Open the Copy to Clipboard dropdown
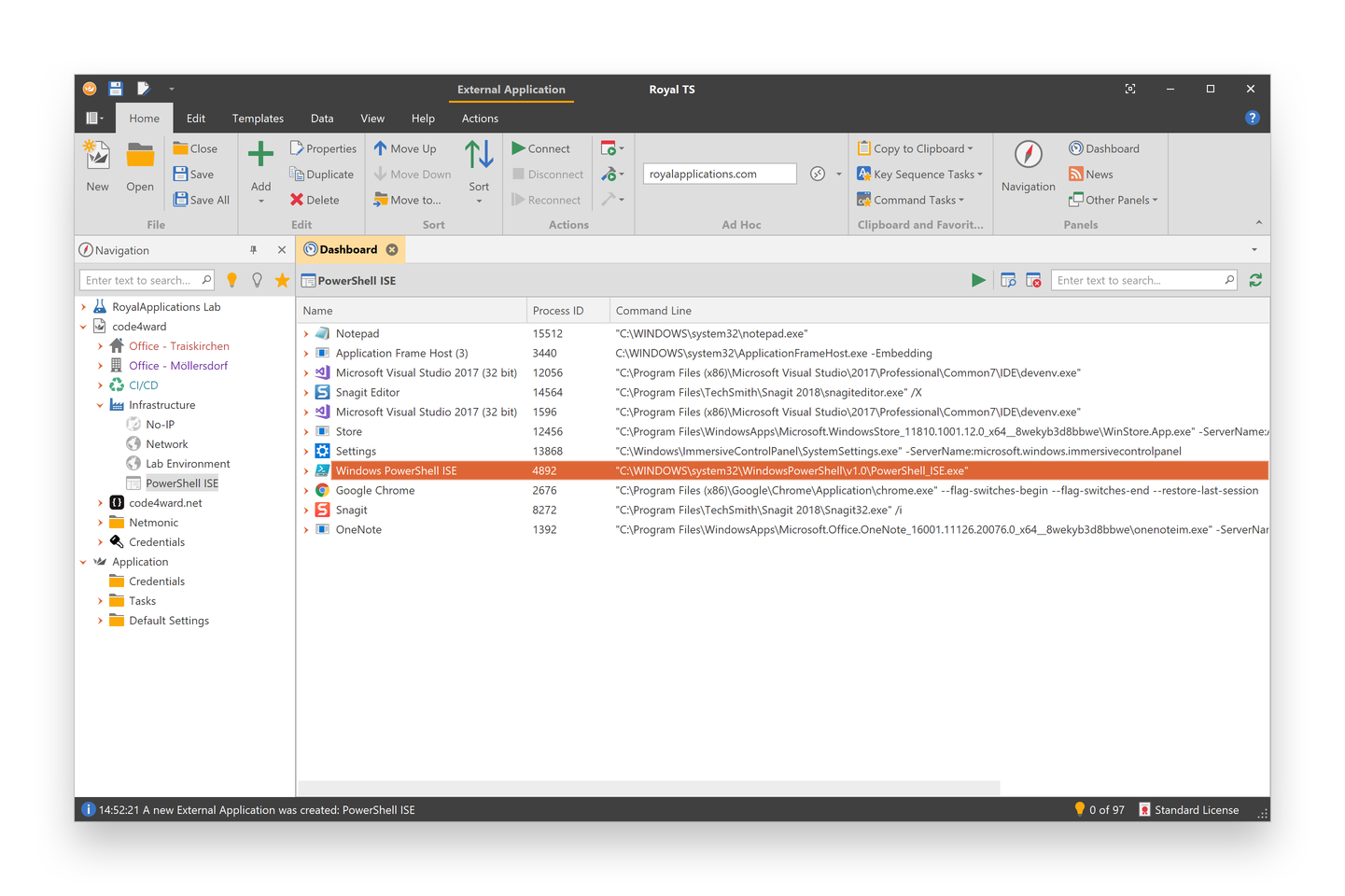Image resolution: width=1345 pixels, height=896 pixels. 918,147
